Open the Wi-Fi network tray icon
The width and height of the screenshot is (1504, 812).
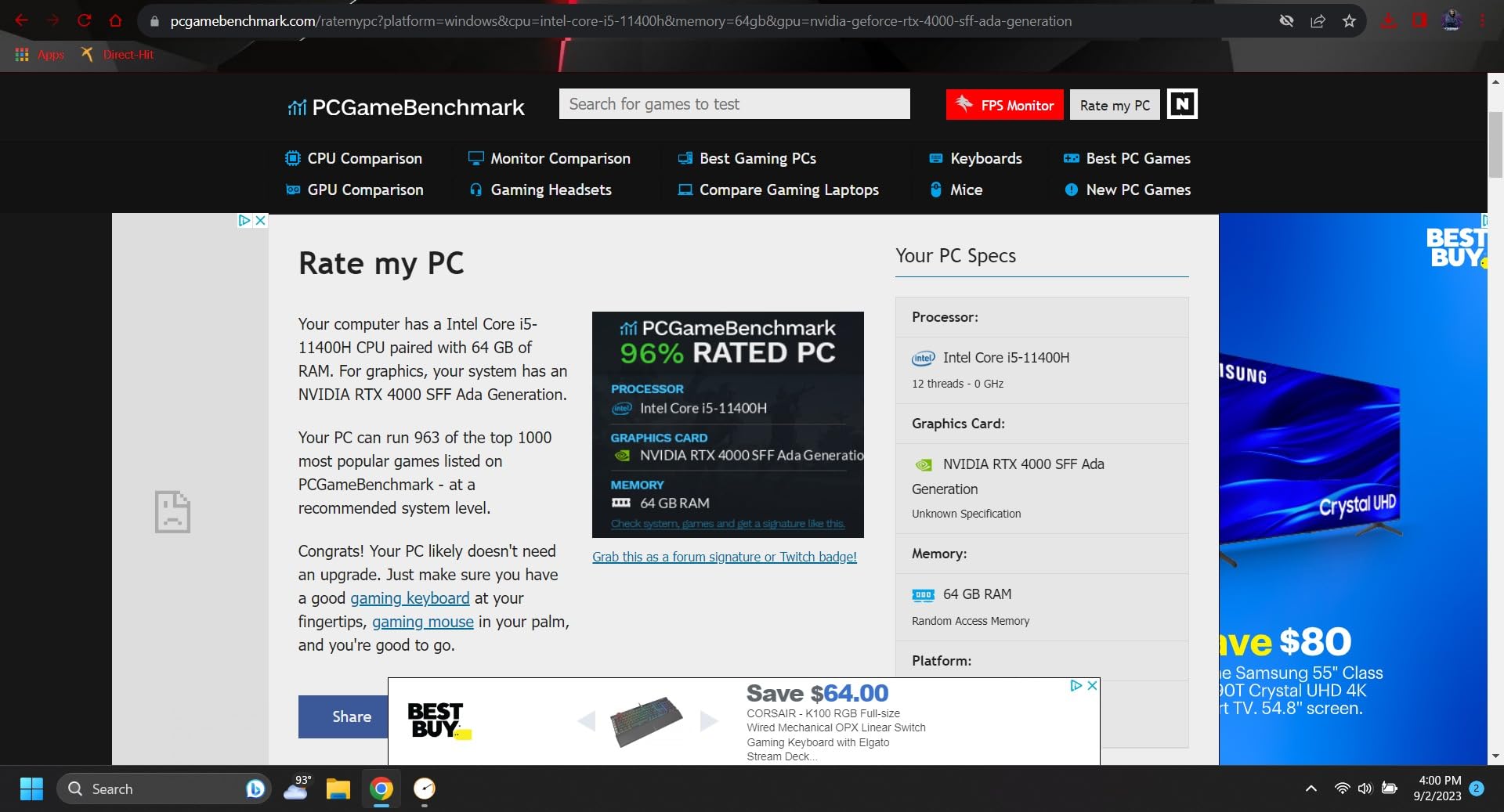(1342, 789)
